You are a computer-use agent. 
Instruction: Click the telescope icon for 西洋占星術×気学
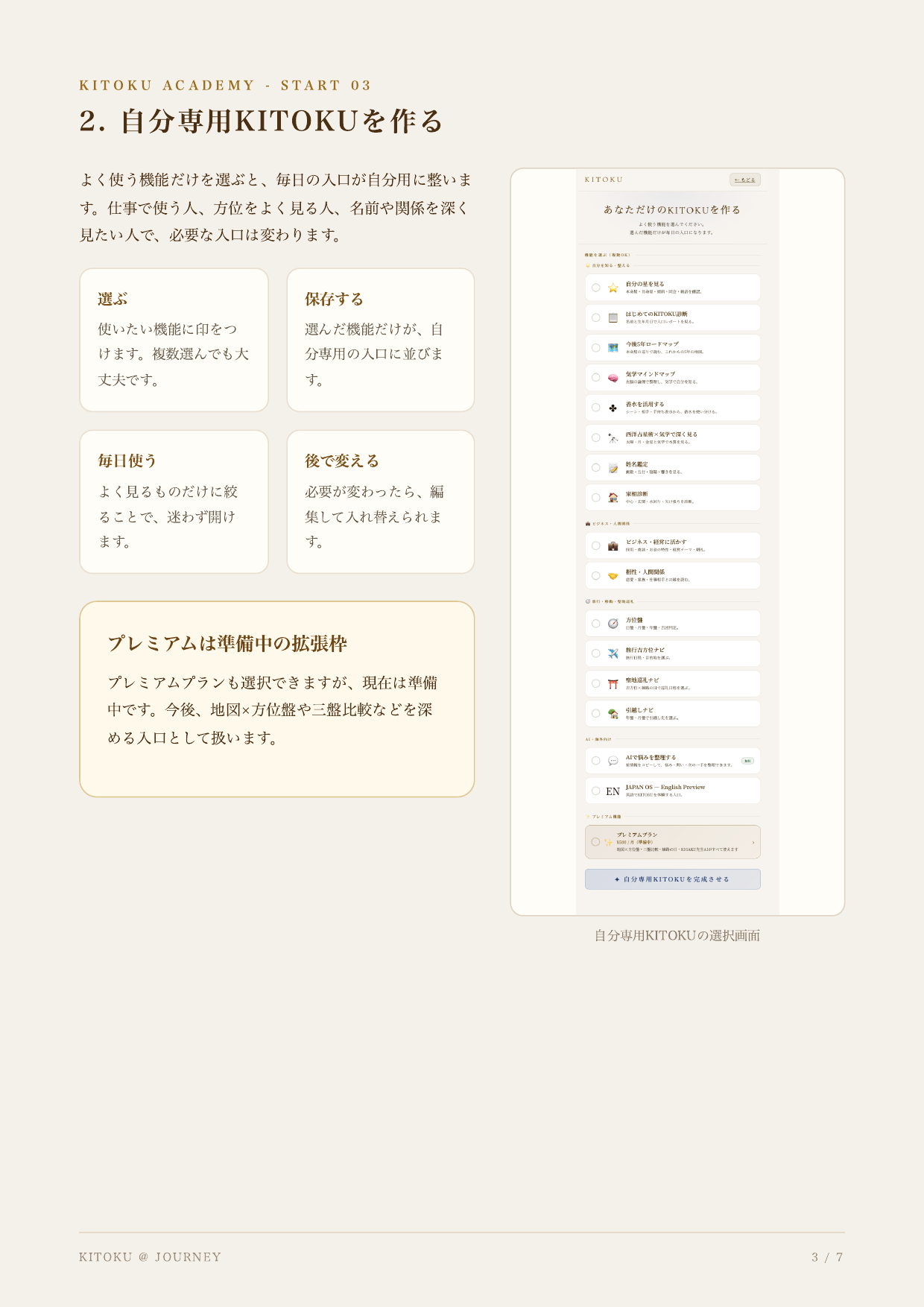613,438
